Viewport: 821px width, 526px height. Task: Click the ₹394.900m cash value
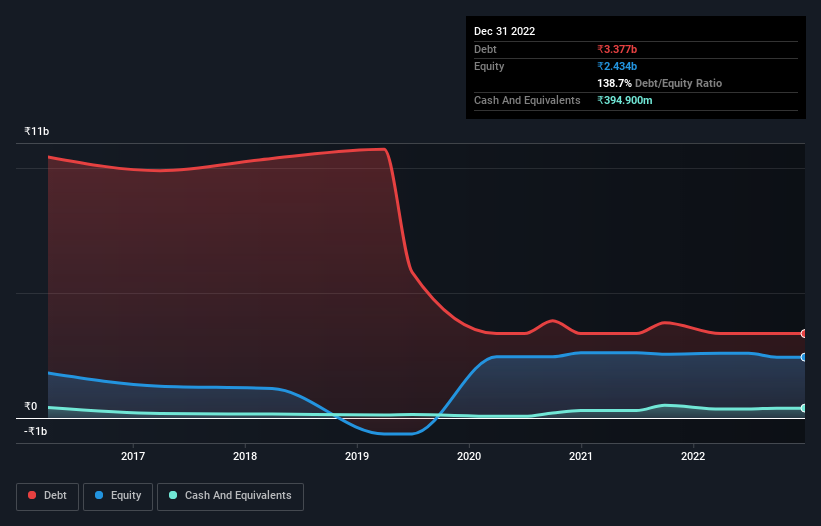(625, 100)
